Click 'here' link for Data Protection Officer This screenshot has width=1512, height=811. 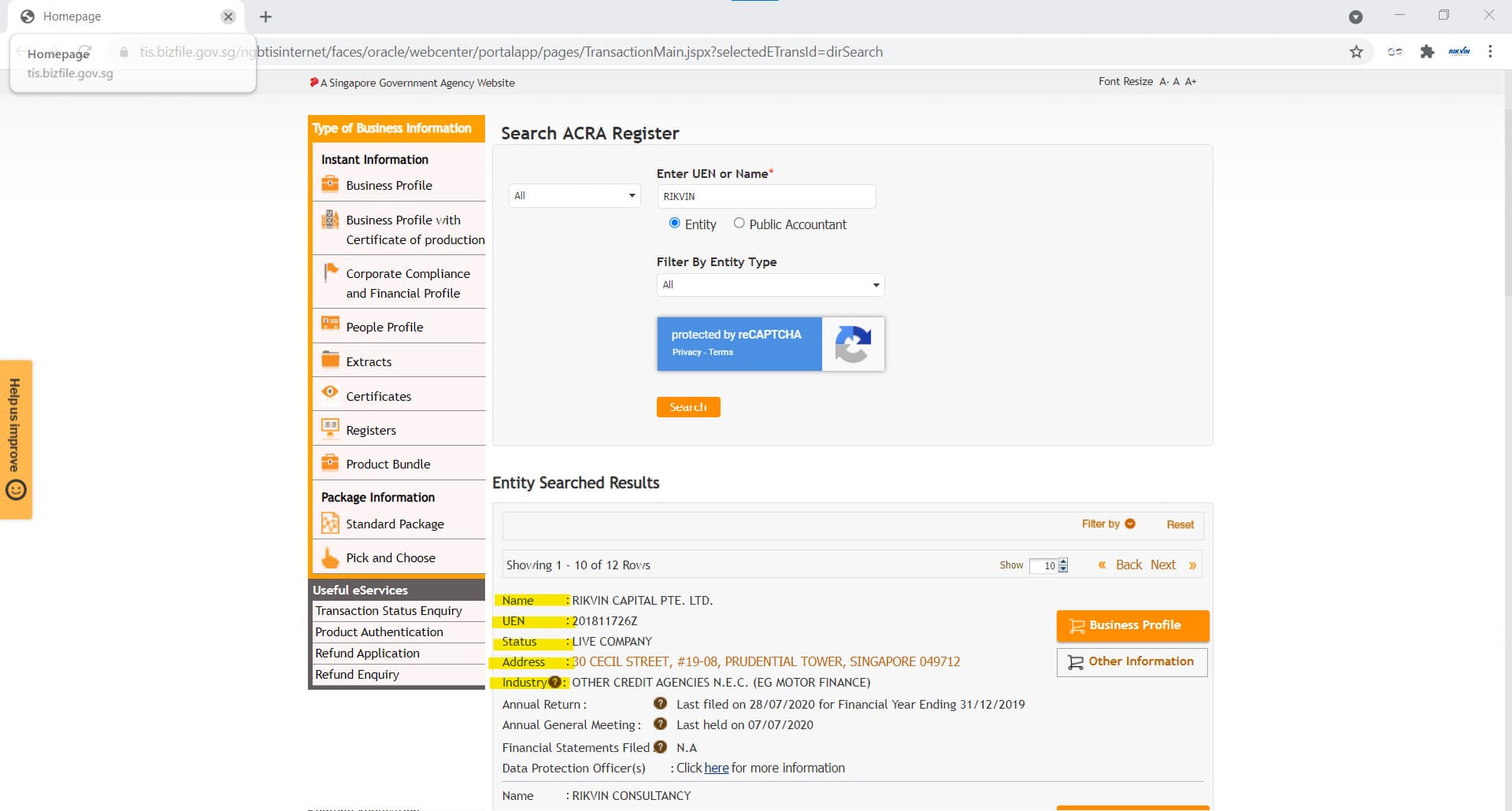pyautogui.click(x=716, y=768)
